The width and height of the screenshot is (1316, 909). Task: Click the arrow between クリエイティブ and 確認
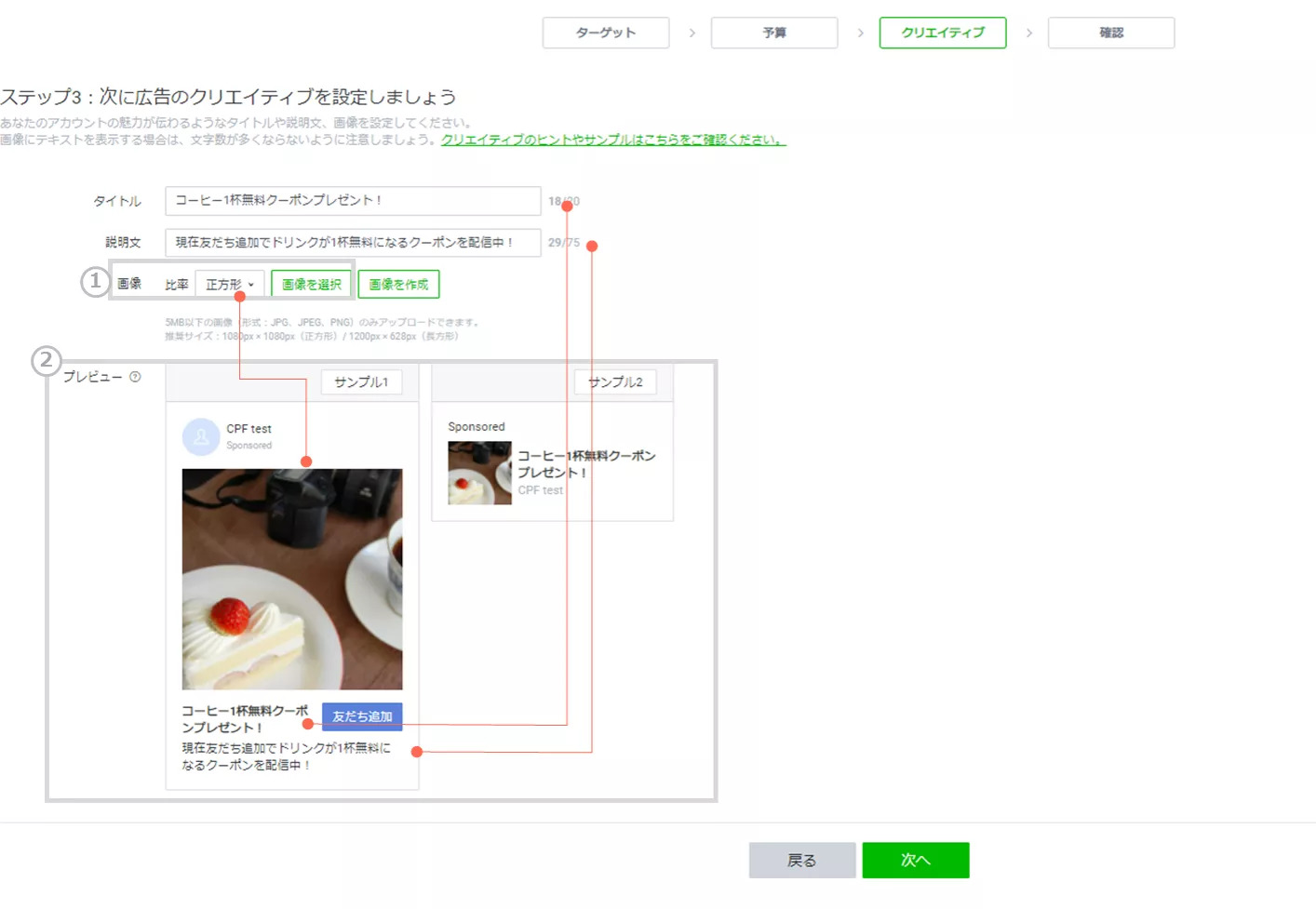(x=1028, y=33)
